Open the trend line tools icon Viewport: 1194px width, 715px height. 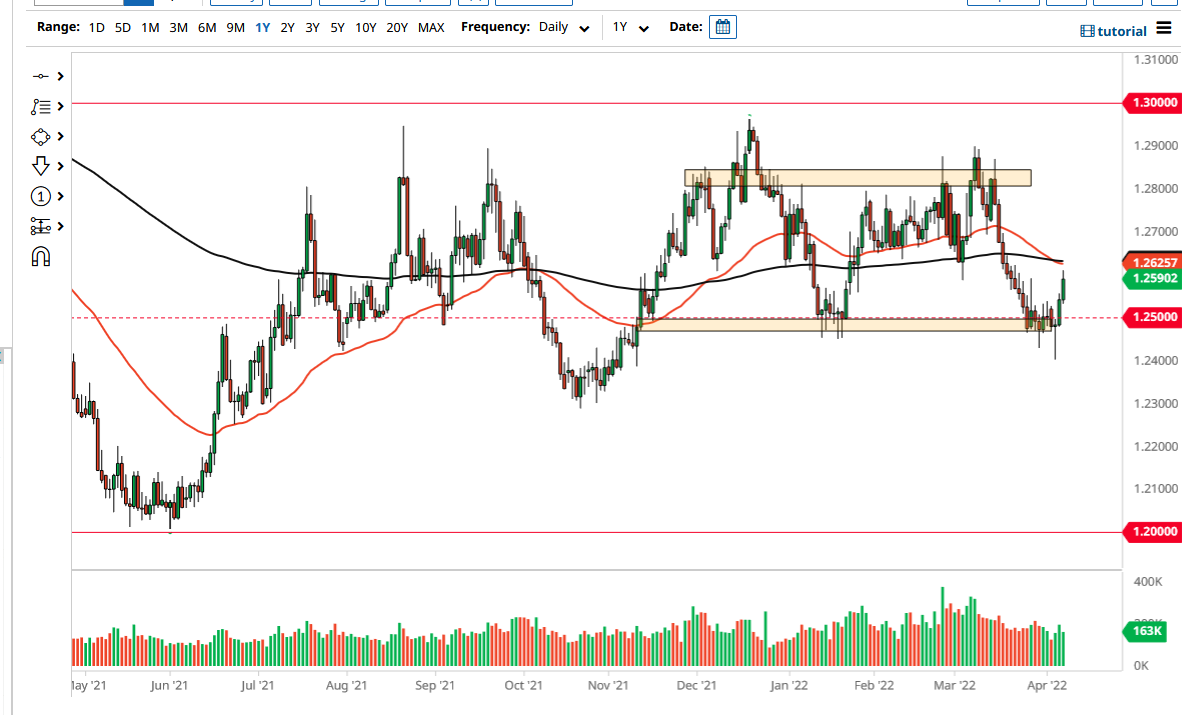coord(42,106)
